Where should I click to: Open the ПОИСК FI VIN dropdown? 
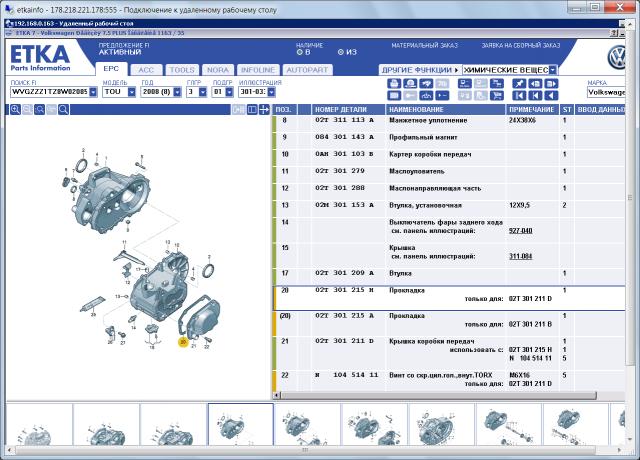[93, 92]
